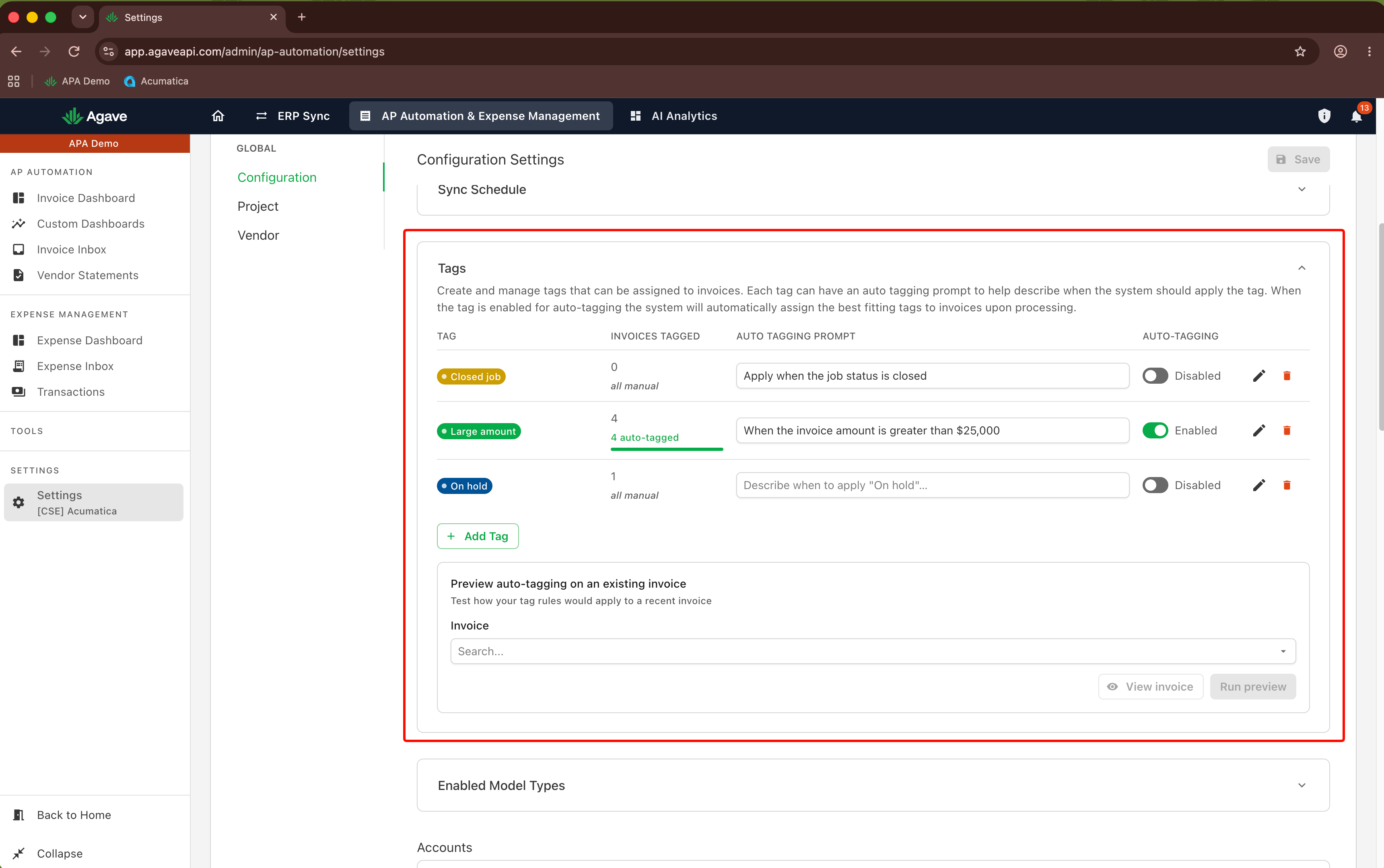The width and height of the screenshot is (1384, 868).
Task: Click the Closed job yellow tag chip
Action: pyautogui.click(x=471, y=376)
